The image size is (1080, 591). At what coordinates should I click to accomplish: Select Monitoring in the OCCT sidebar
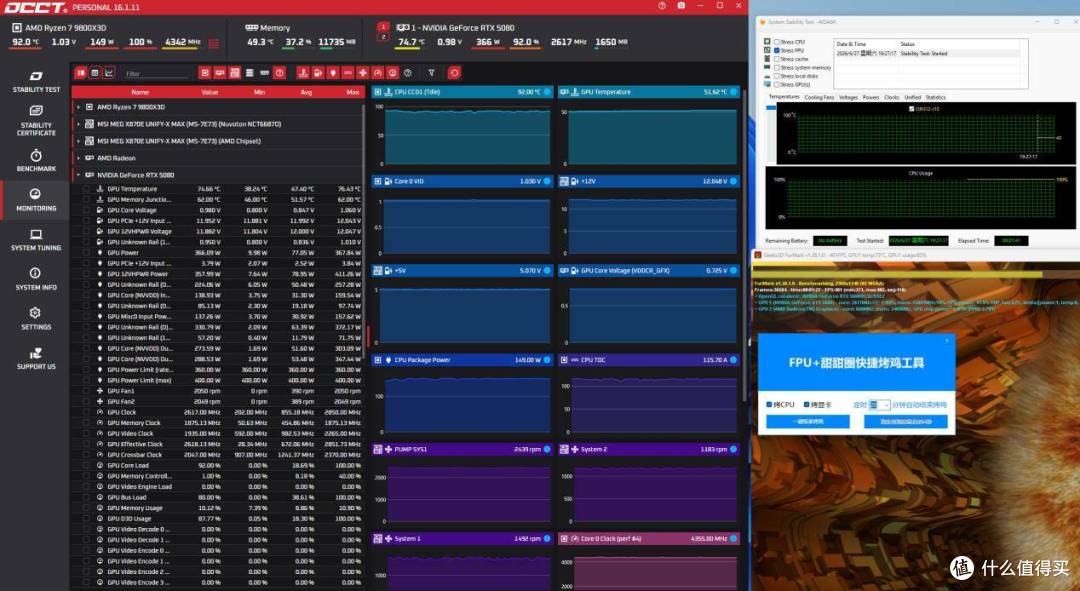coord(36,199)
